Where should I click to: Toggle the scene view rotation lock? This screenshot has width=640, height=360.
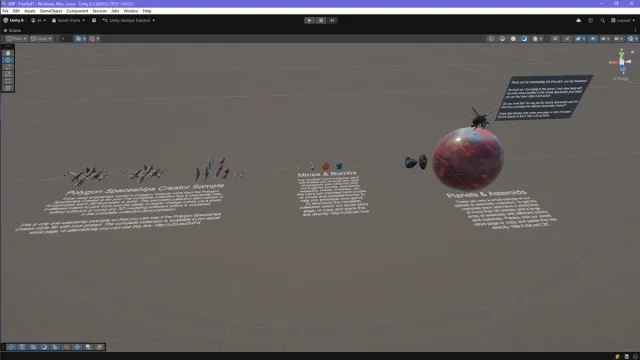click(632, 52)
